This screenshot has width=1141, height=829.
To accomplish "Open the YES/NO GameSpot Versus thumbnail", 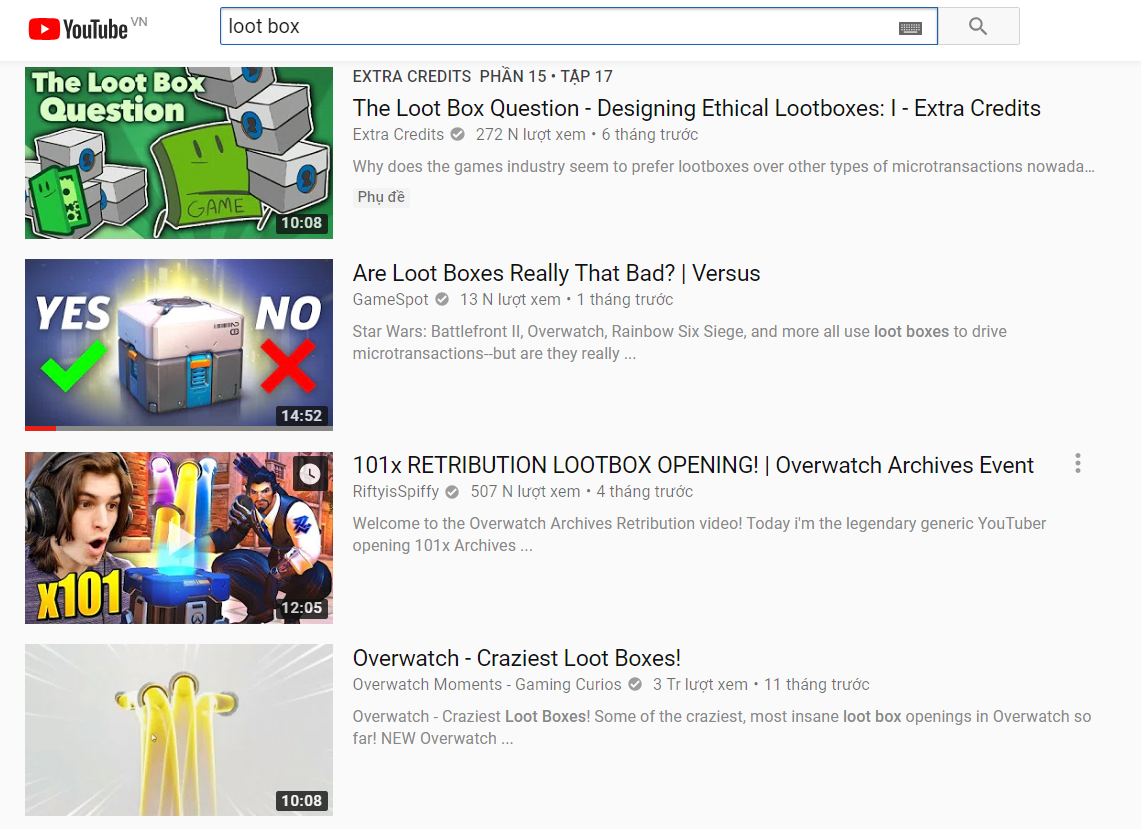I will (179, 344).
